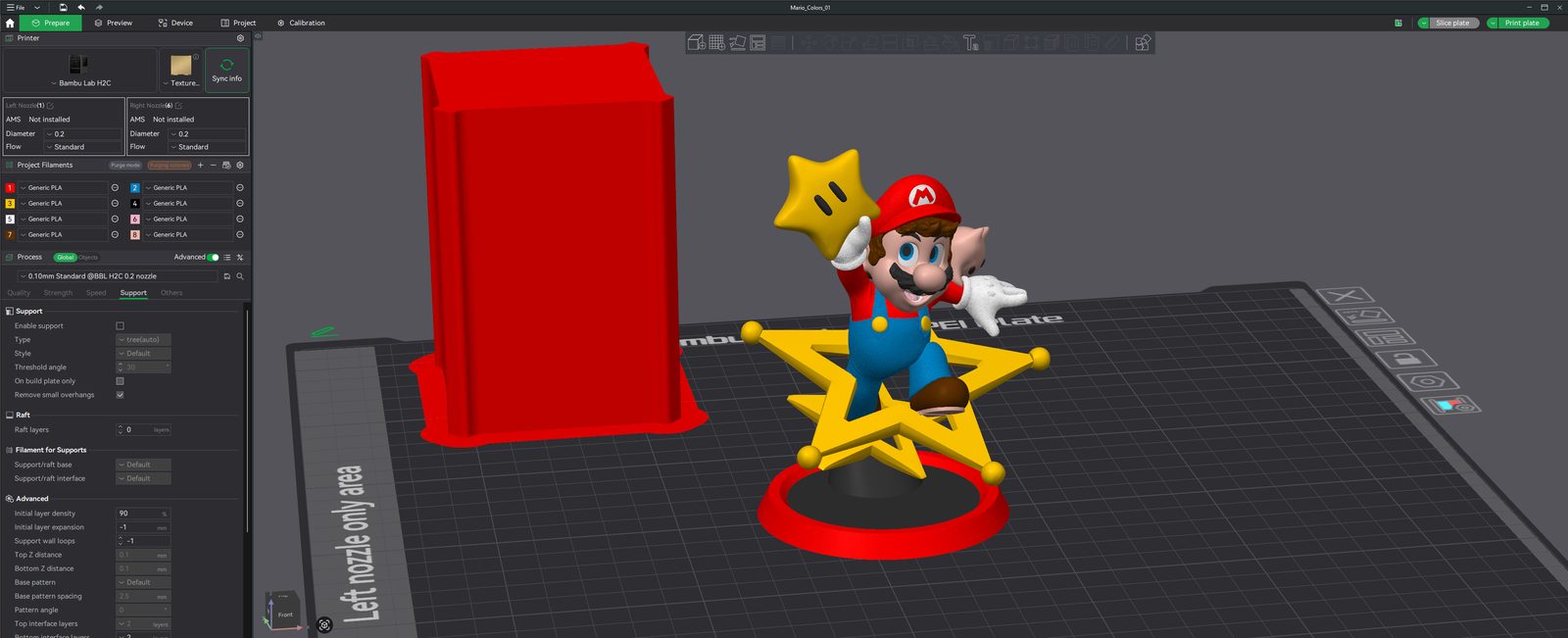Edit the Left Nozzle settings icon
The width and height of the screenshot is (1568, 638).
50,105
